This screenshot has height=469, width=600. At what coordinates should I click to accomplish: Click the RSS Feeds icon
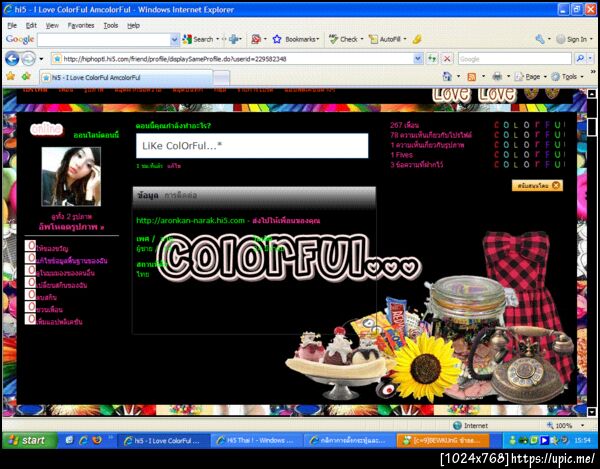[x=472, y=77]
